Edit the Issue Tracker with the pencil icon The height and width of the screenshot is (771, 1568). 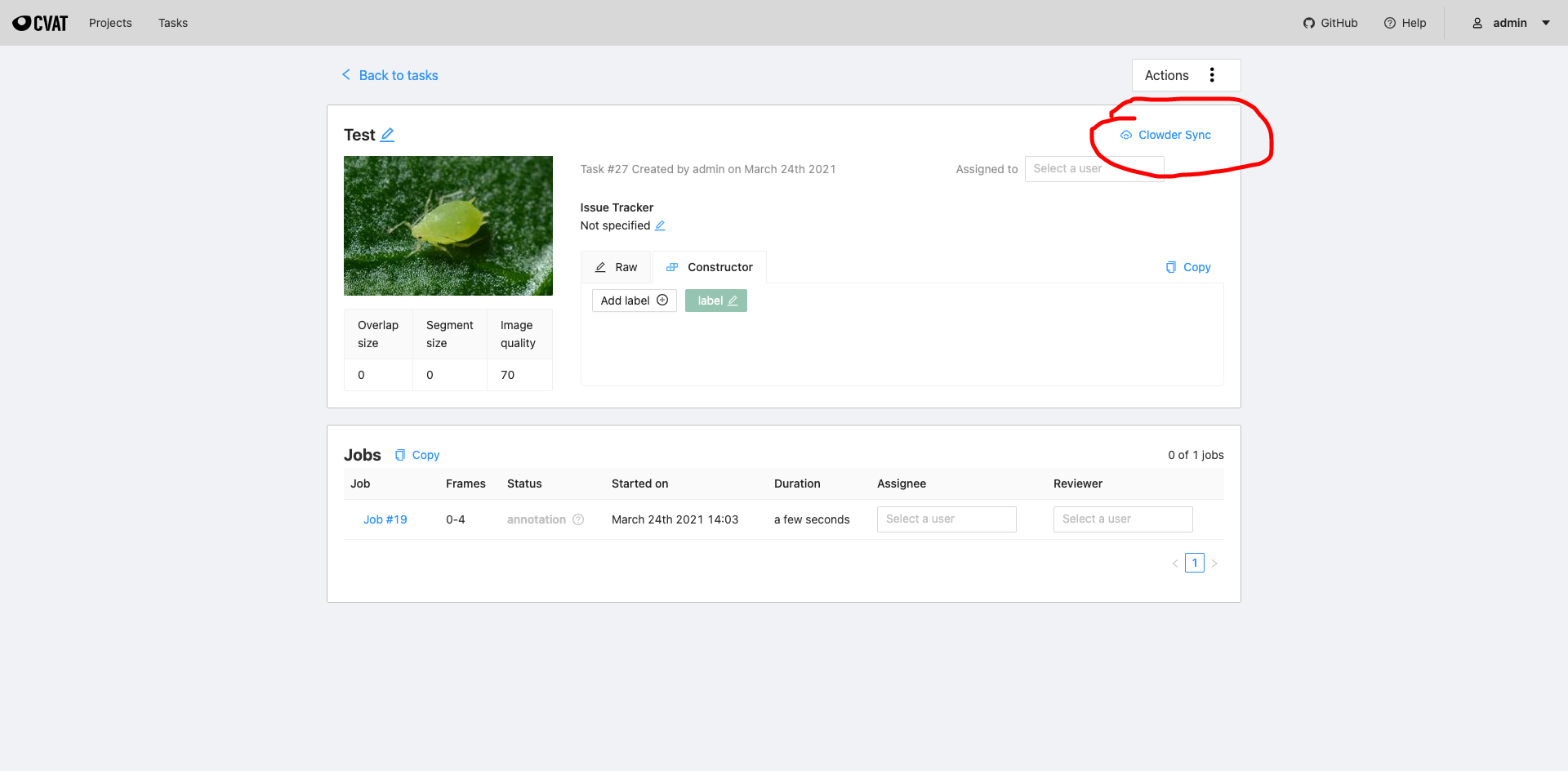(660, 225)
